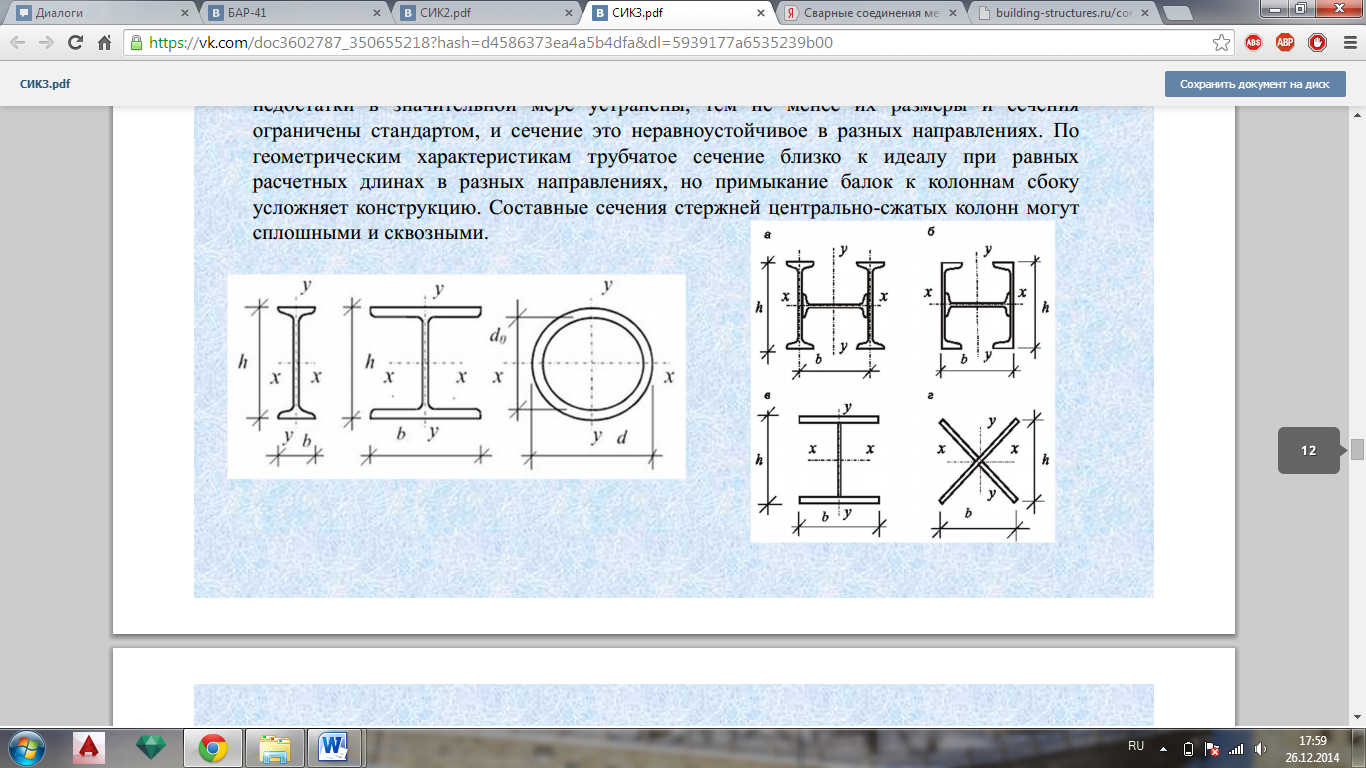The width and height of the screenshot is (1366, 768).
Task: Go back to previous page
Action: [19, 43]
